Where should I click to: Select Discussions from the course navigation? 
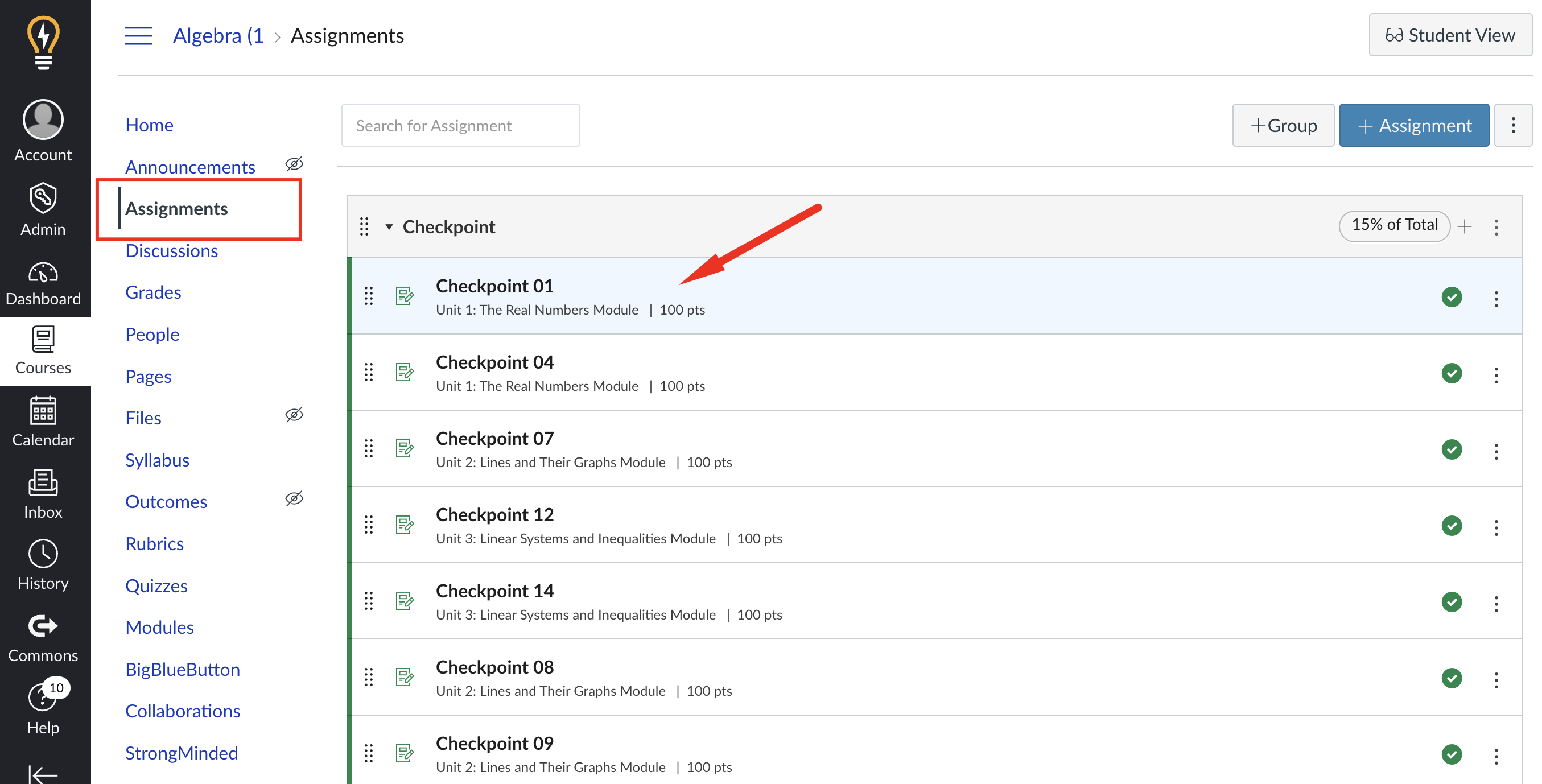click(x=172, y=250)
